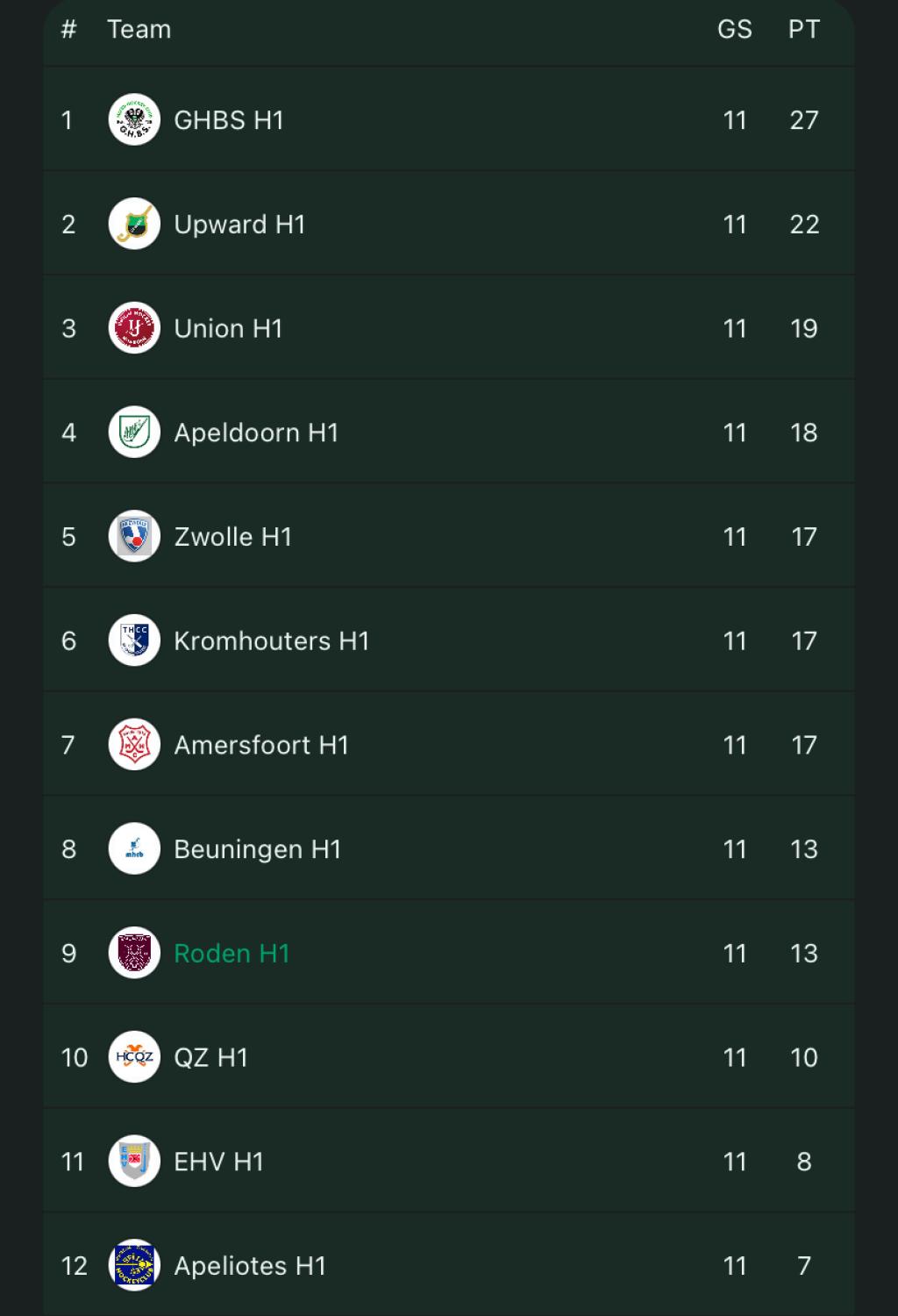Open the GHBS H1 club logo
Screen dimensions: 898x1316
(134, 119)
